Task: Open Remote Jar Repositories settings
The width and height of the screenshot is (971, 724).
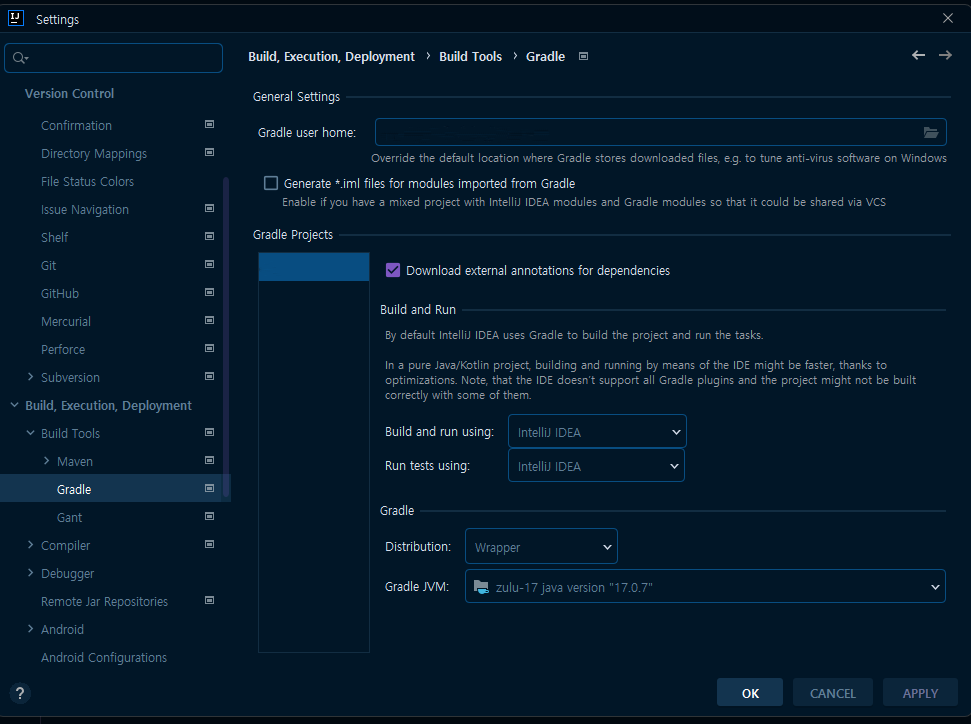Action: pos(104,601)
